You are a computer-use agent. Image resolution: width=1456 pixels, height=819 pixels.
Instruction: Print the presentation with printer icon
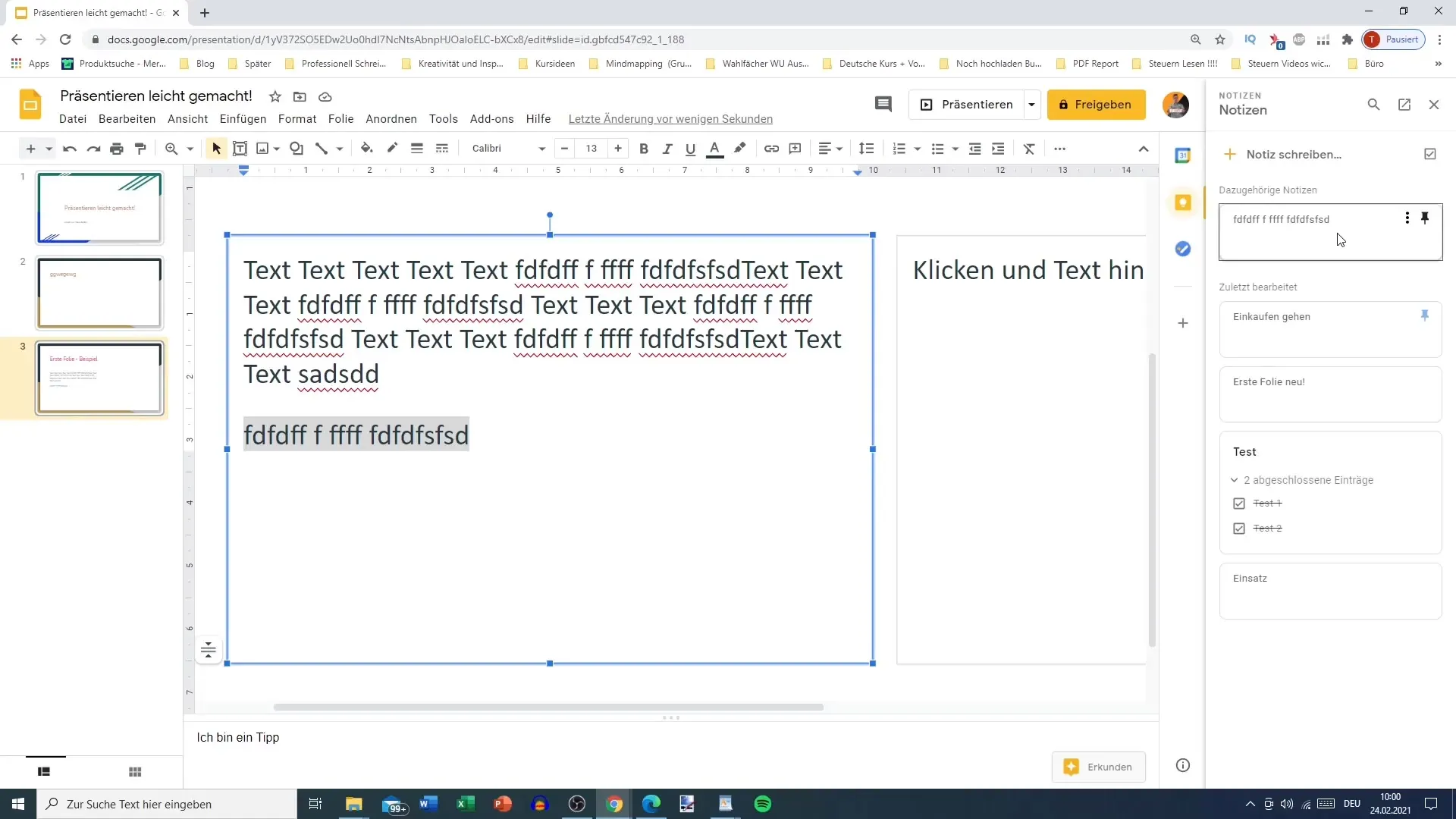(117, 149)
